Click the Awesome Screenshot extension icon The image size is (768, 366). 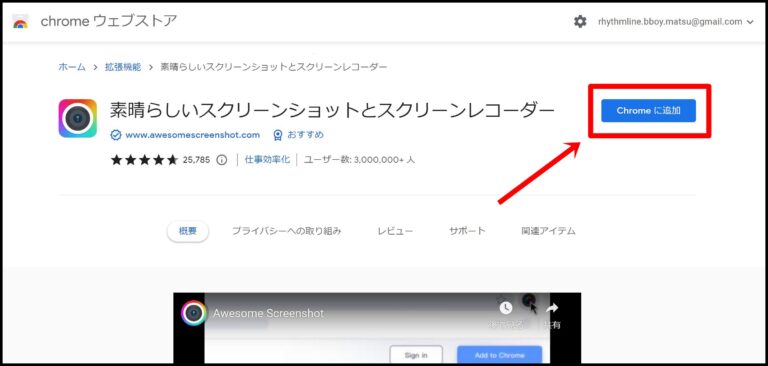click(x=77, y=118)
